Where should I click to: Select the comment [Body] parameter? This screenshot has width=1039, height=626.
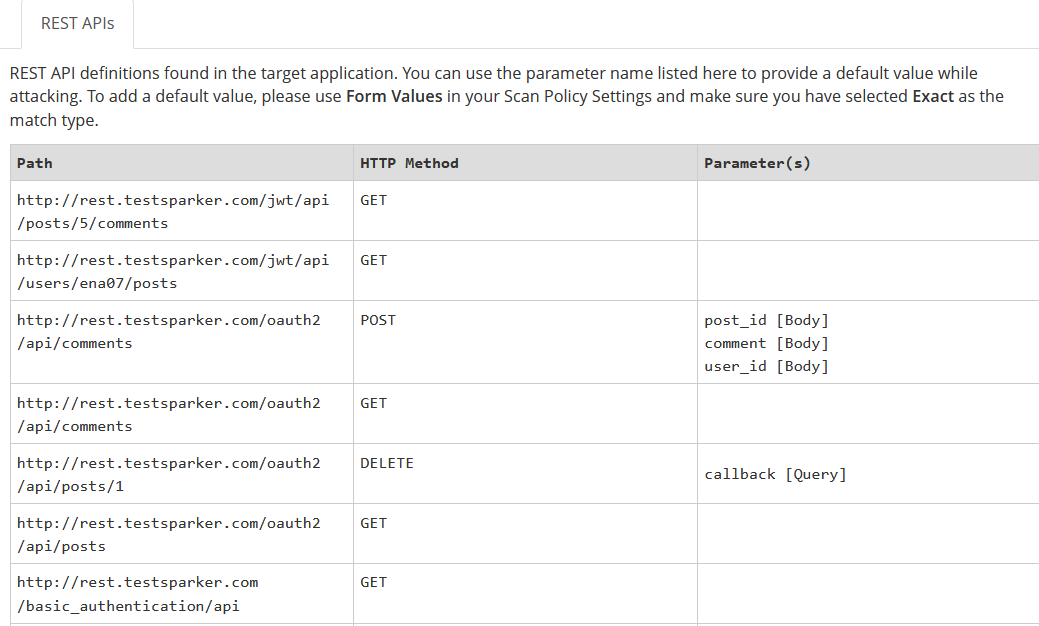point(766,343)
